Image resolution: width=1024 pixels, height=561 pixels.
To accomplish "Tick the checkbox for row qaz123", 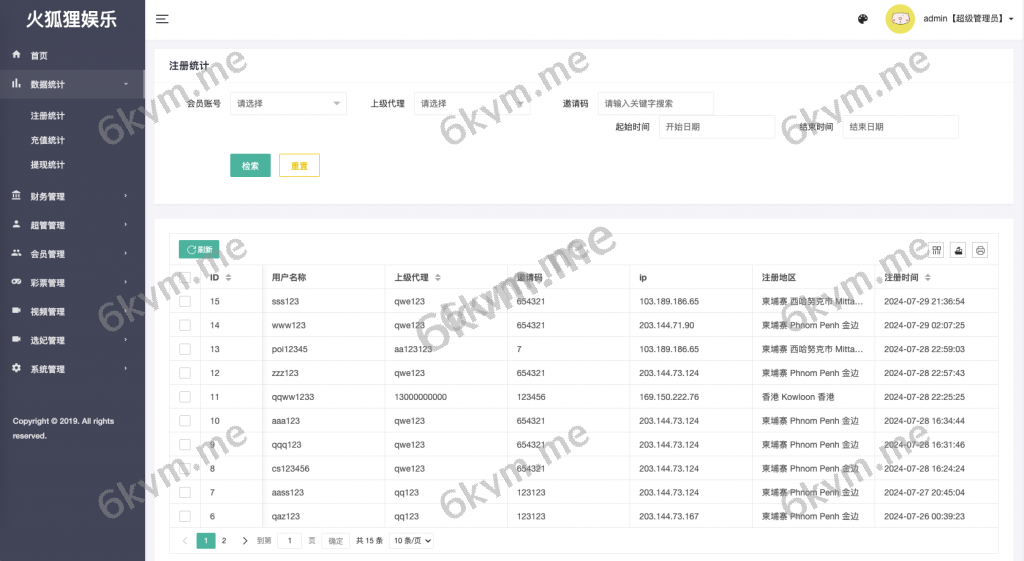I will click(185, 516).
